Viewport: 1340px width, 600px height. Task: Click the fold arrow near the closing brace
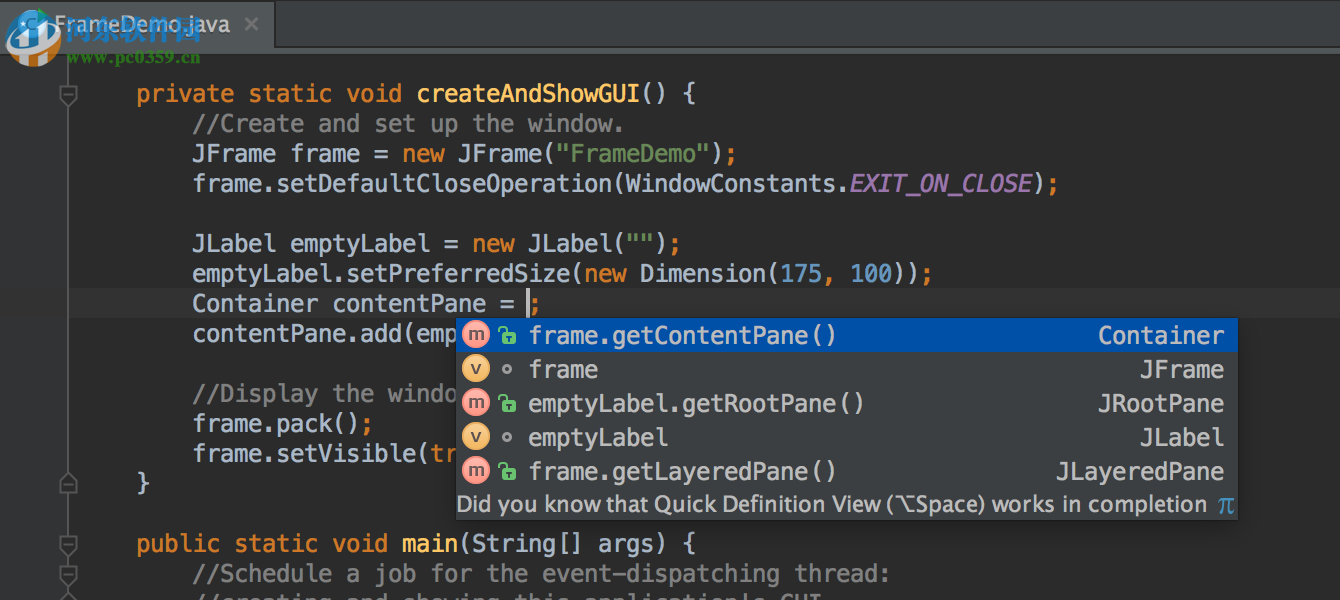[68, 482]
